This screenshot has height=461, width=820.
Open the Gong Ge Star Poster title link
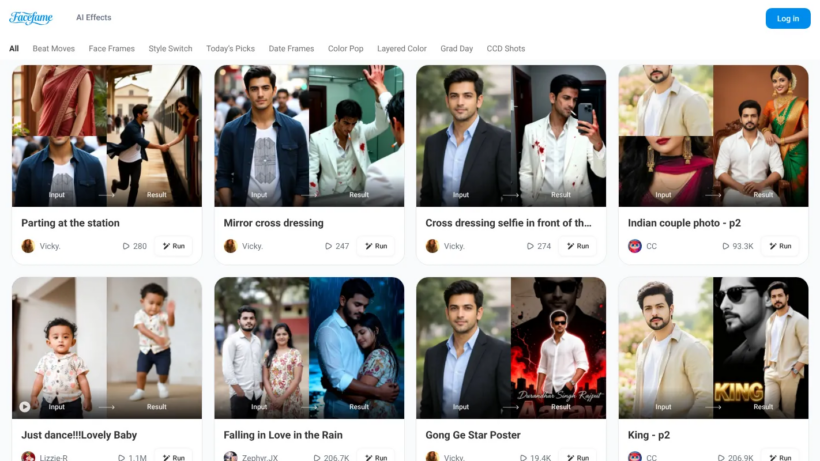pyautogui.click(x=473, y=435)
